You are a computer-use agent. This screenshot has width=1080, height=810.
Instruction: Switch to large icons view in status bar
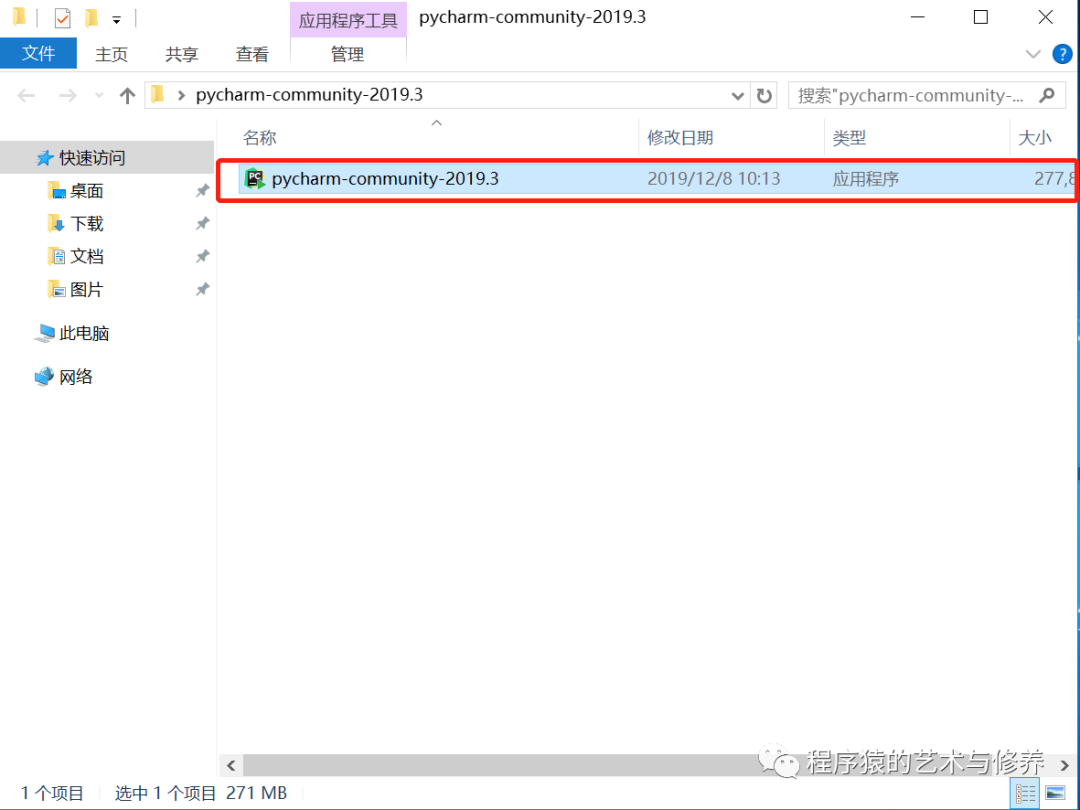1055,793
